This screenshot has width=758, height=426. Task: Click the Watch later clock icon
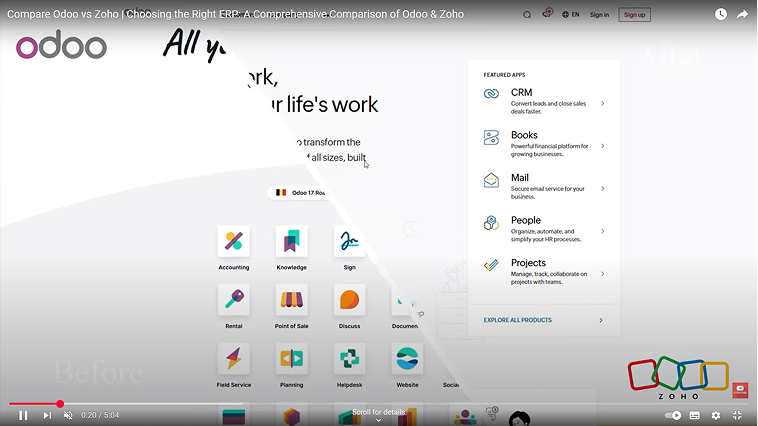[721, 14]
